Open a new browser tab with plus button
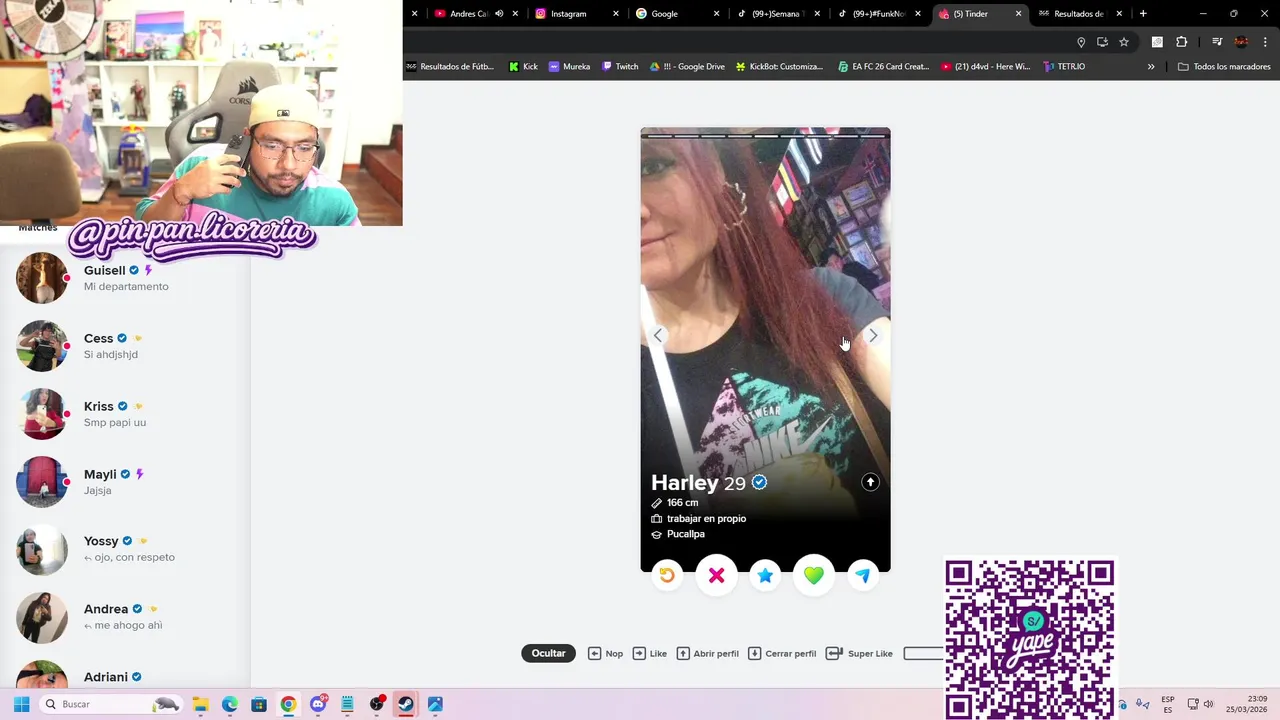The height and width of the screenshot is (720, 1280). (1143, 14)
